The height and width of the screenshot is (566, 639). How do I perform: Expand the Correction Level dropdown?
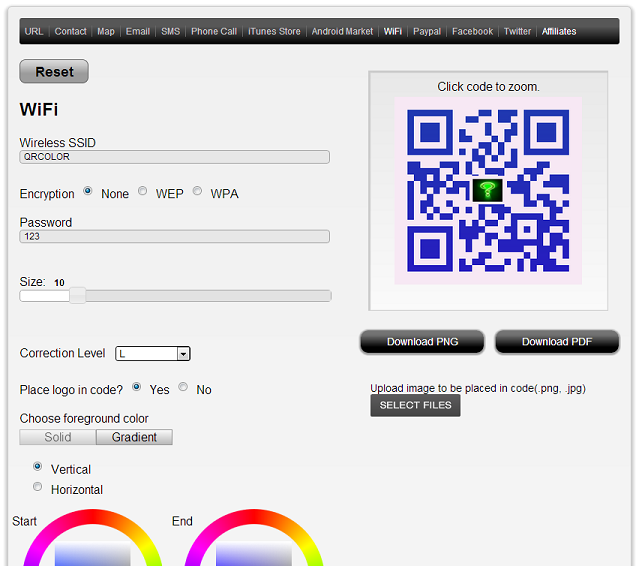[153, 354]
